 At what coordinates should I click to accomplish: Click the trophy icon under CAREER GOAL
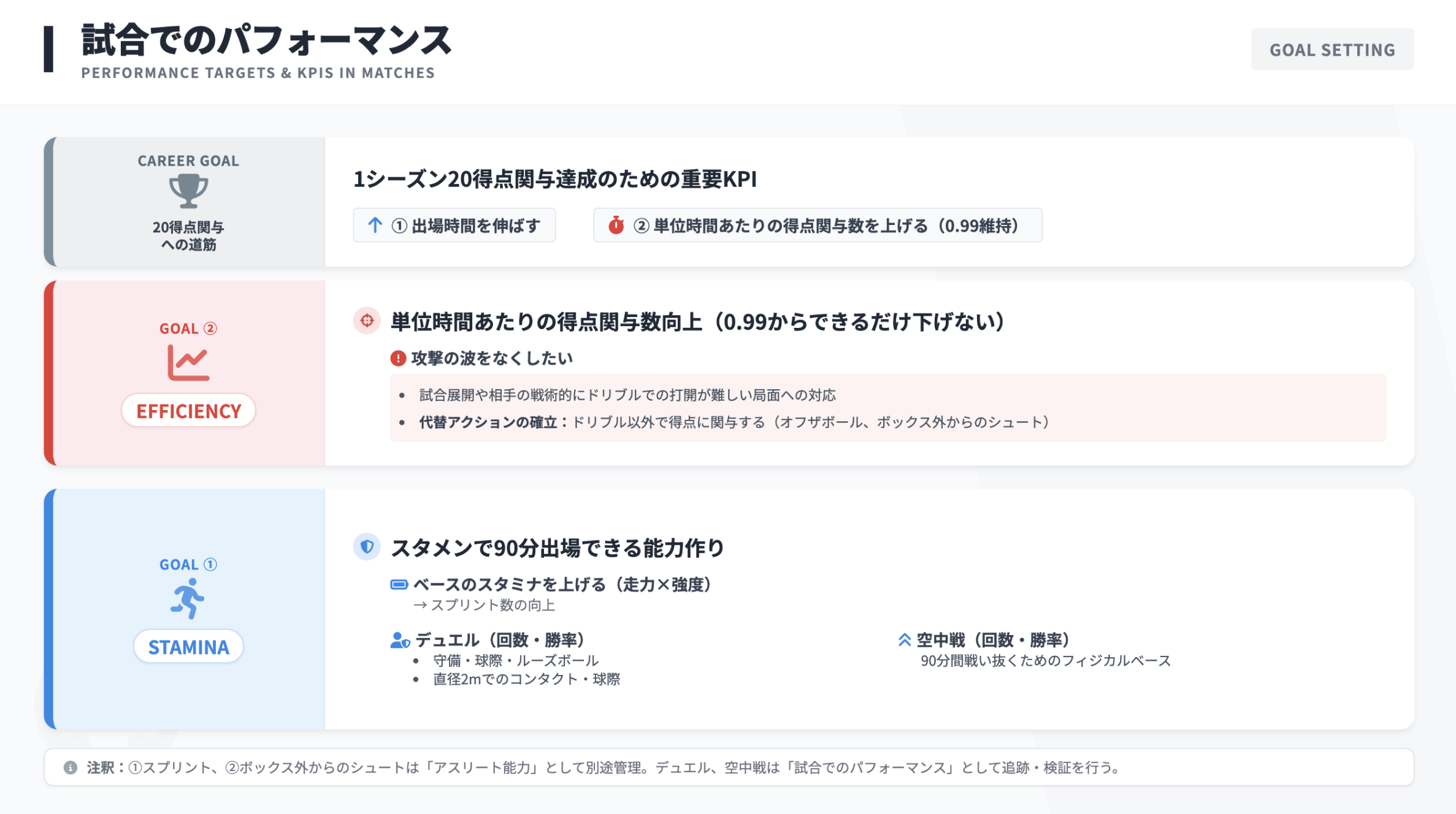click(188, 191)
